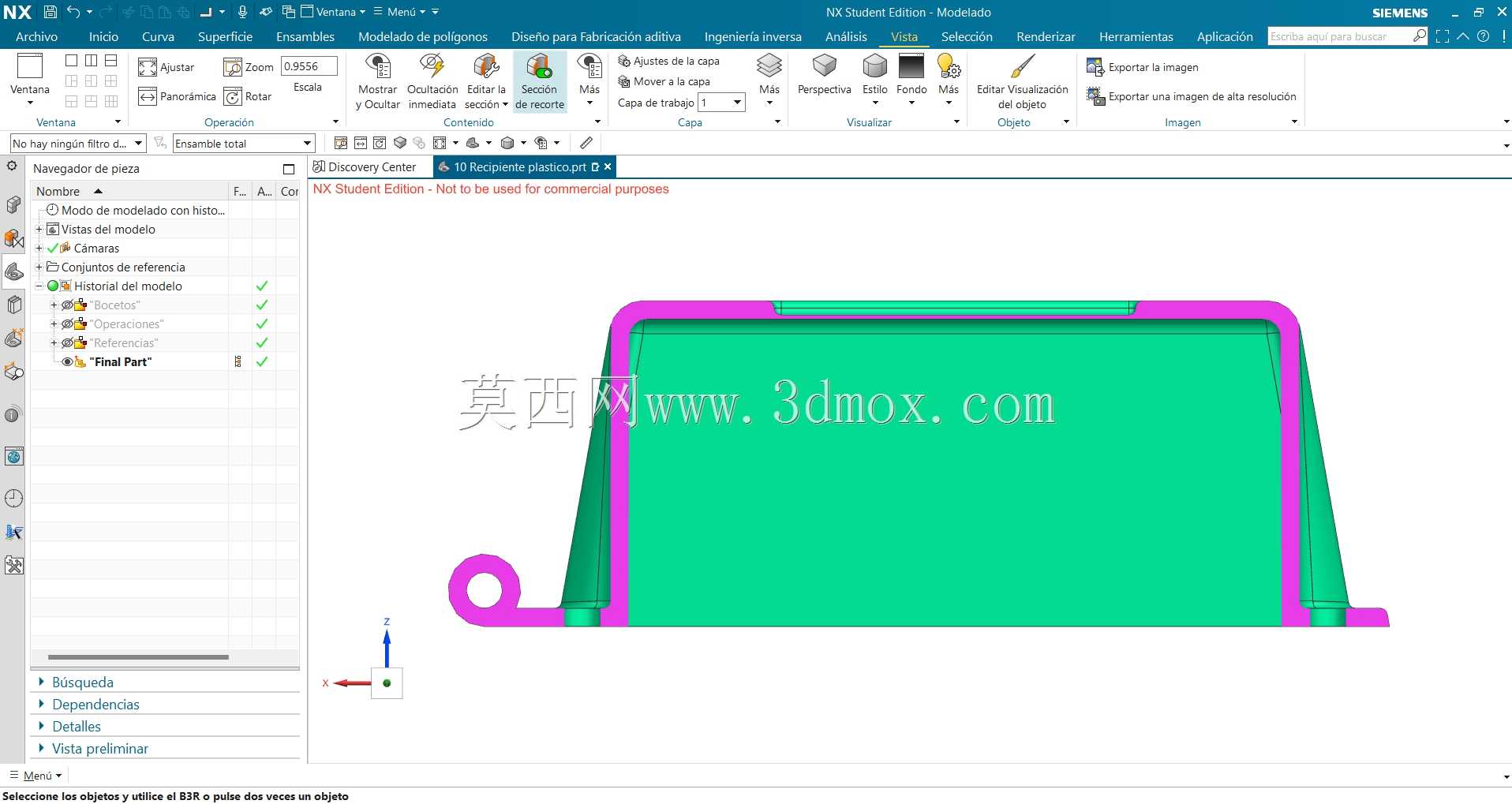
Task: Click the Historial del modelo checkmark
Action: [262, 286]
